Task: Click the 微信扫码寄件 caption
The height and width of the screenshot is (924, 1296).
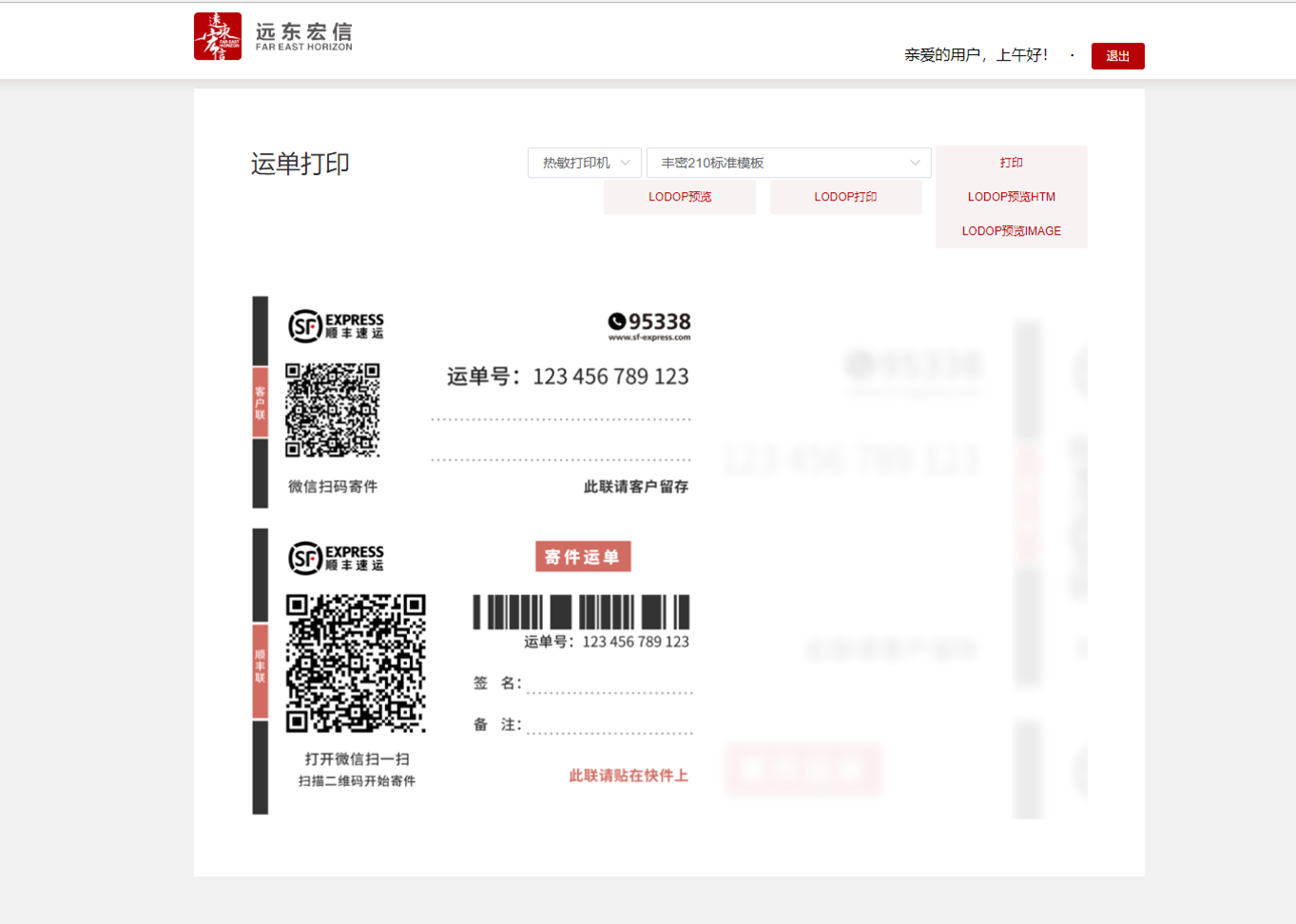Action: (x=333, y=487)
